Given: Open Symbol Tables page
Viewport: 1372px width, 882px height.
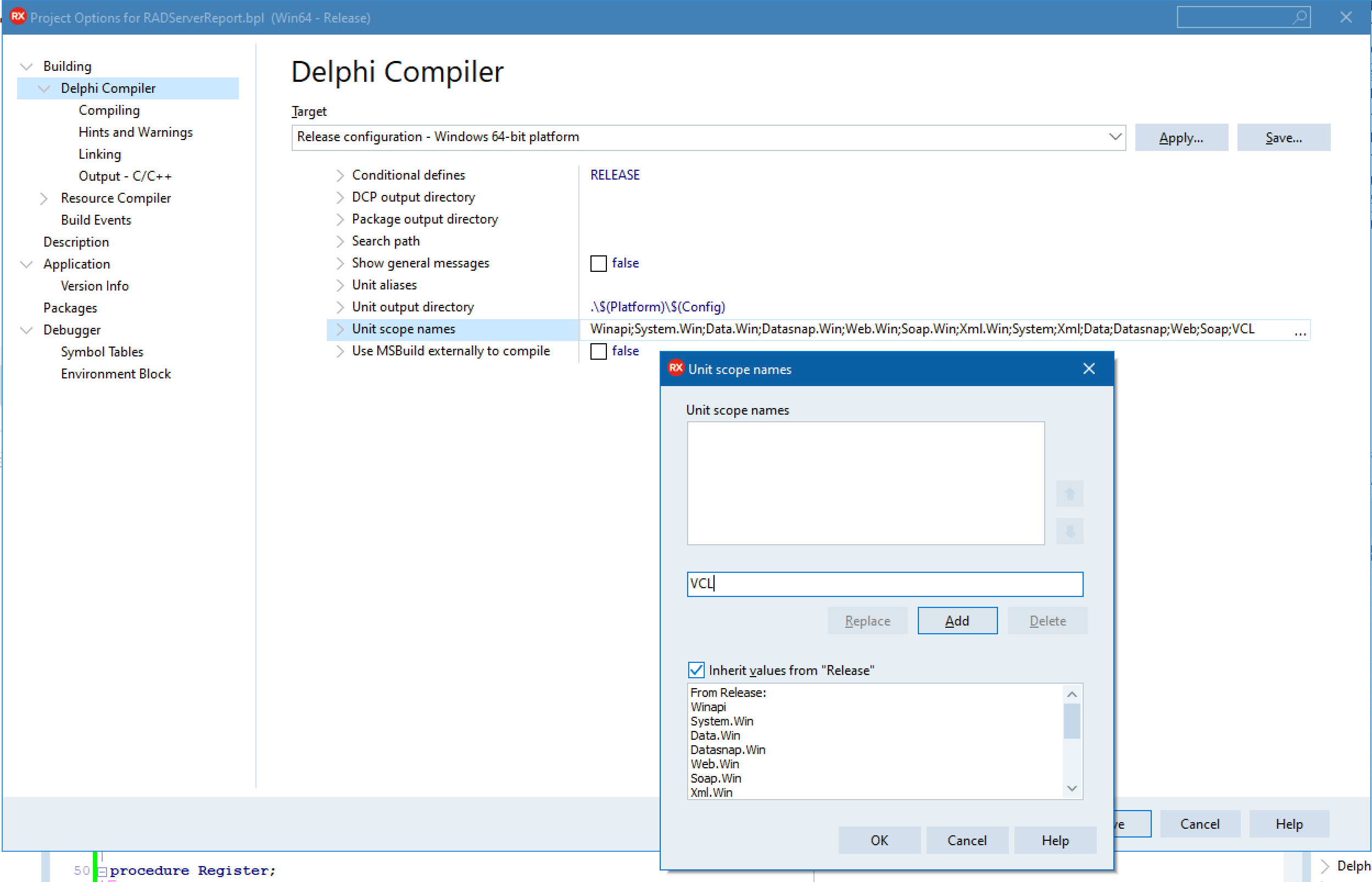Looking at the screenshot, I should coord(102,351).
